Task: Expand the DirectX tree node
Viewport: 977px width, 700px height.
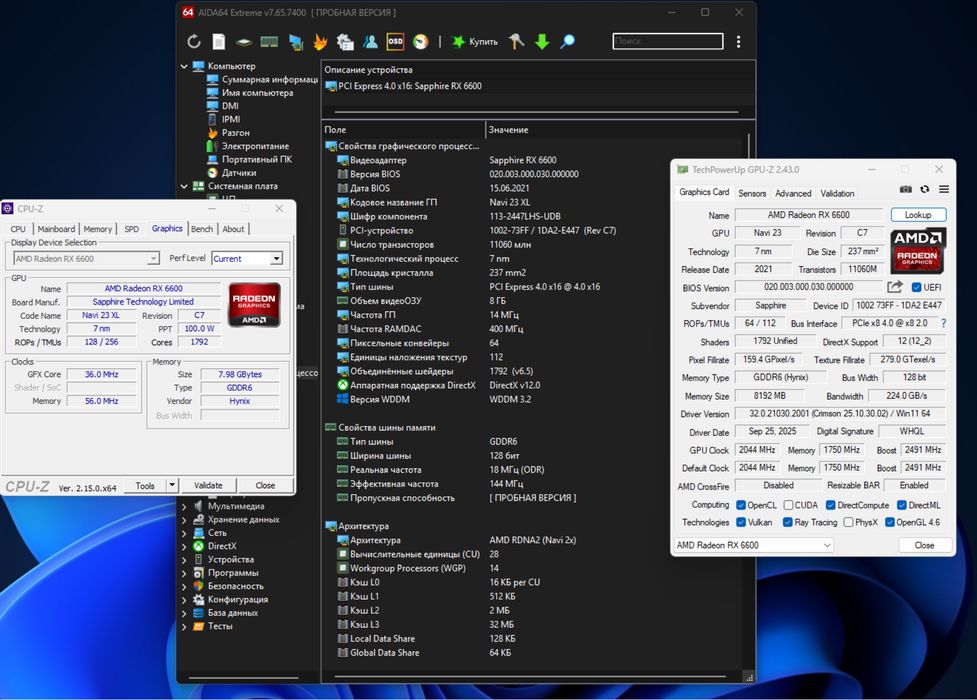Action: [x=184, y=546]
